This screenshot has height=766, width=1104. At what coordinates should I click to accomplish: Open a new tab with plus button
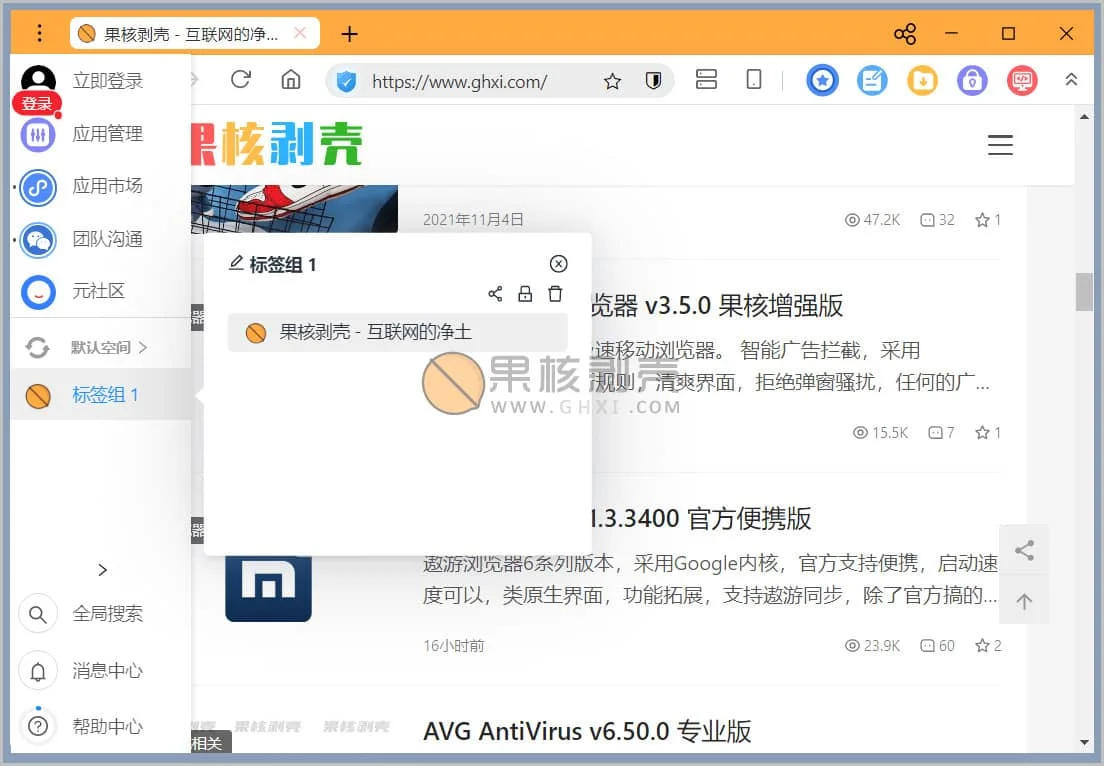click(349, 33)
